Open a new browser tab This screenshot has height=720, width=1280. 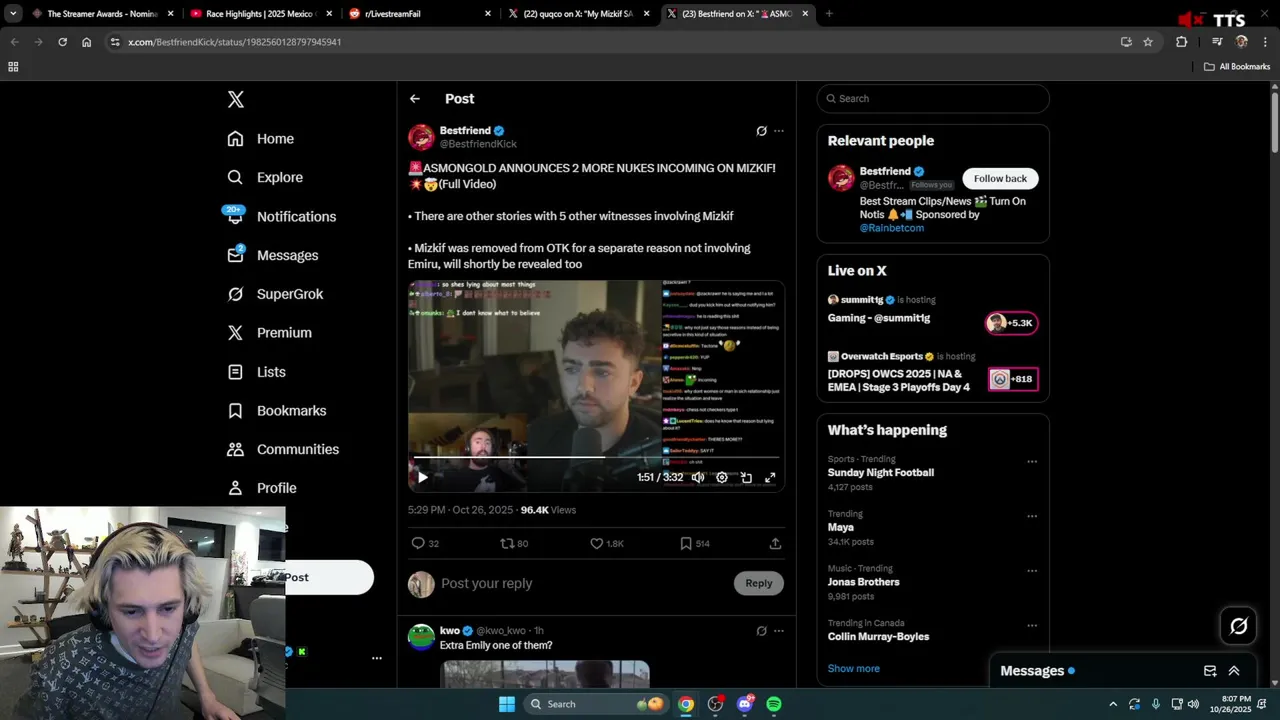pyautogui.click(x=829, y=14)
